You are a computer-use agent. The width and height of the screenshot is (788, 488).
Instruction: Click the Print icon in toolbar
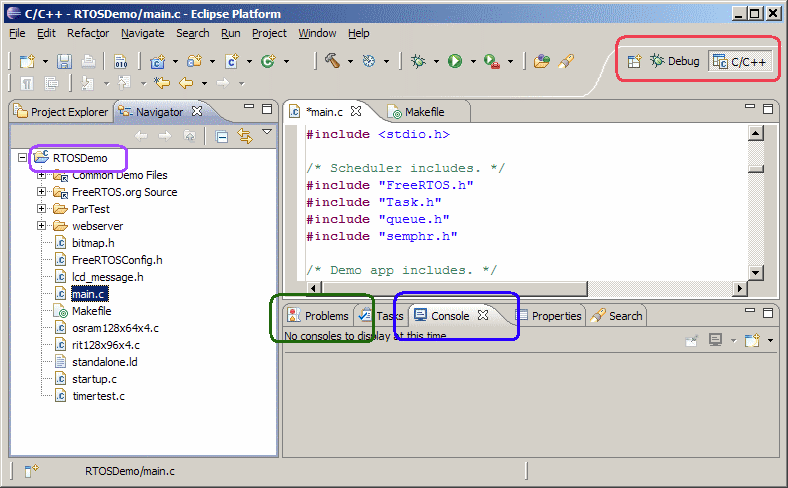tap(88, 61)
